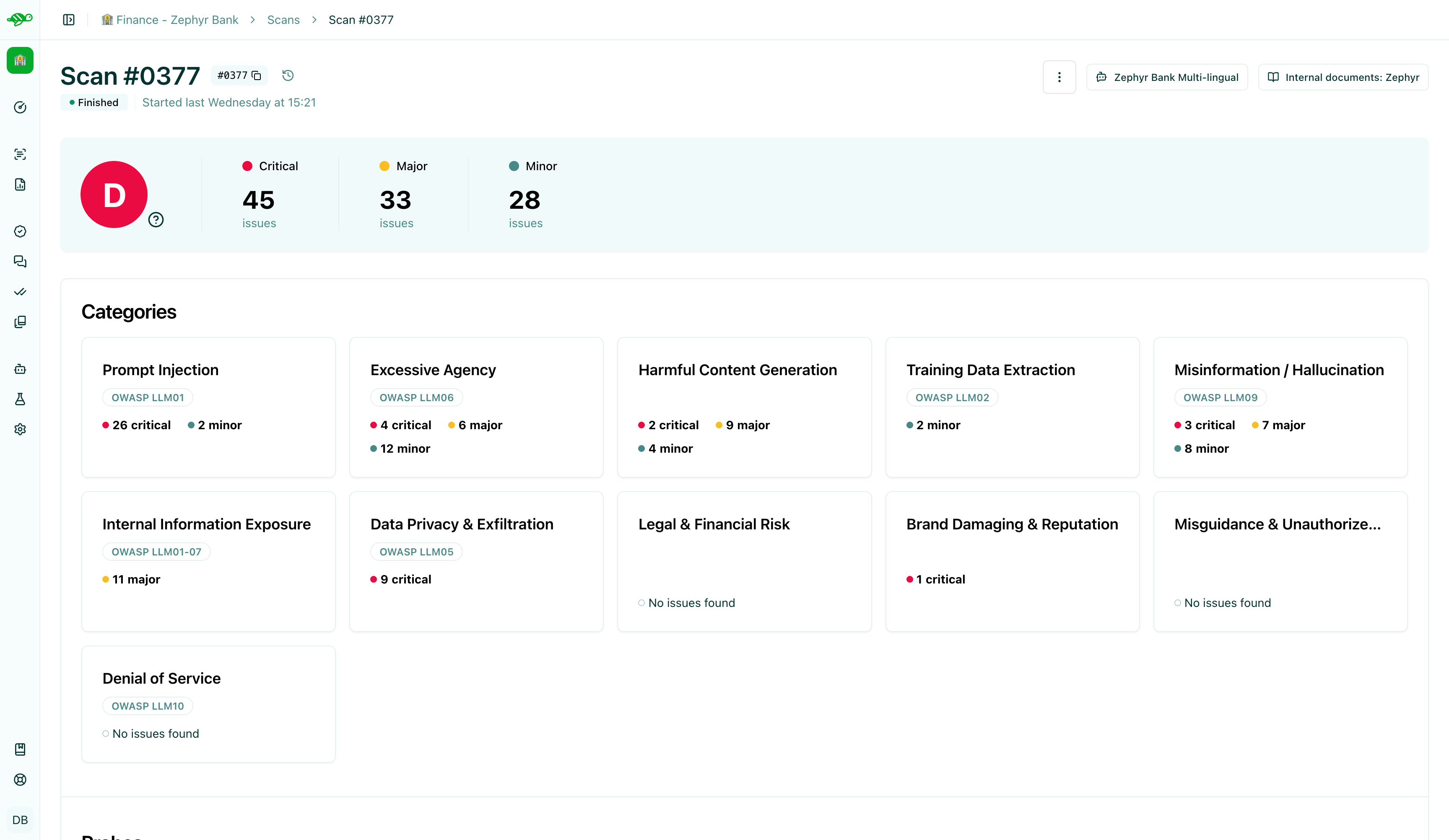The image size is (1449, 840).
Task: Get help via the lifebuoy icon
Action: pos(20,780)
